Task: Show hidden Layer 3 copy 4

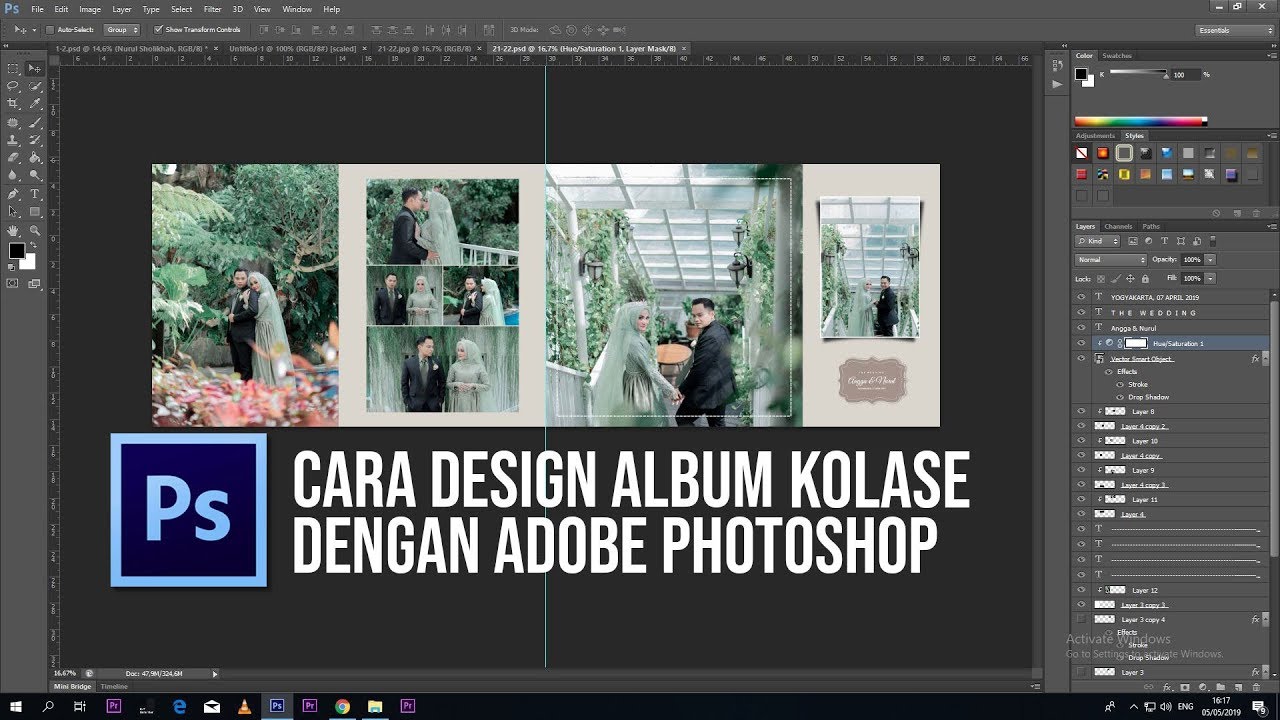Action: click(1081, 619)
